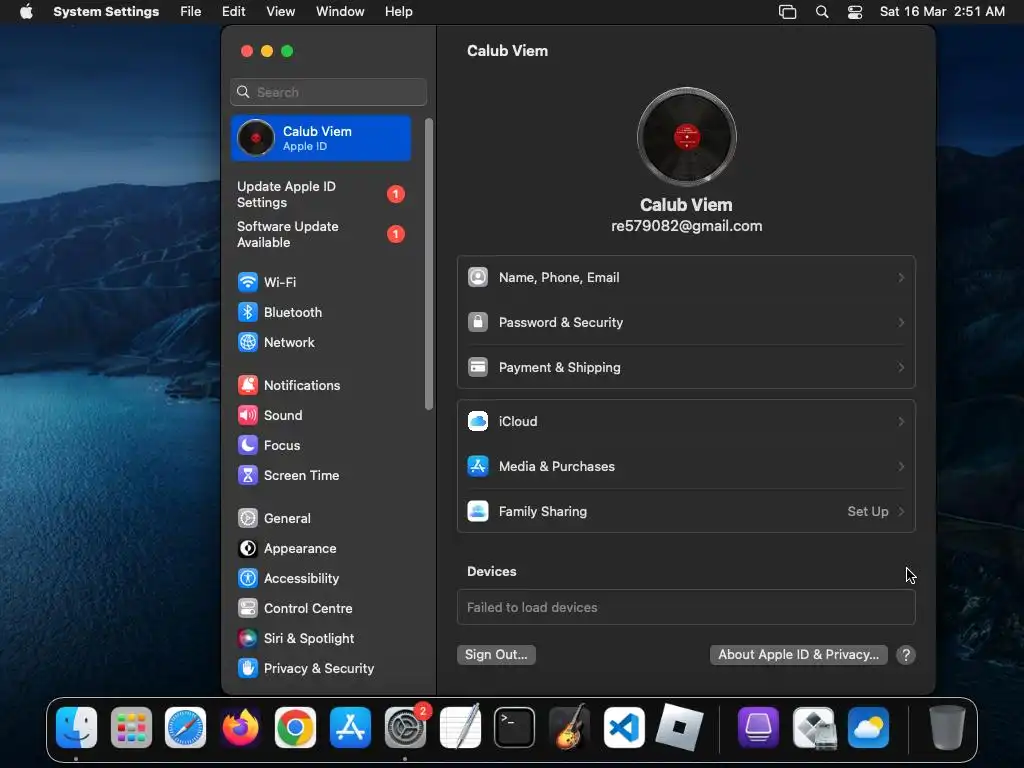Open the Help menu
Viewport: 1024px width, 768px height.
pos(398,12)
